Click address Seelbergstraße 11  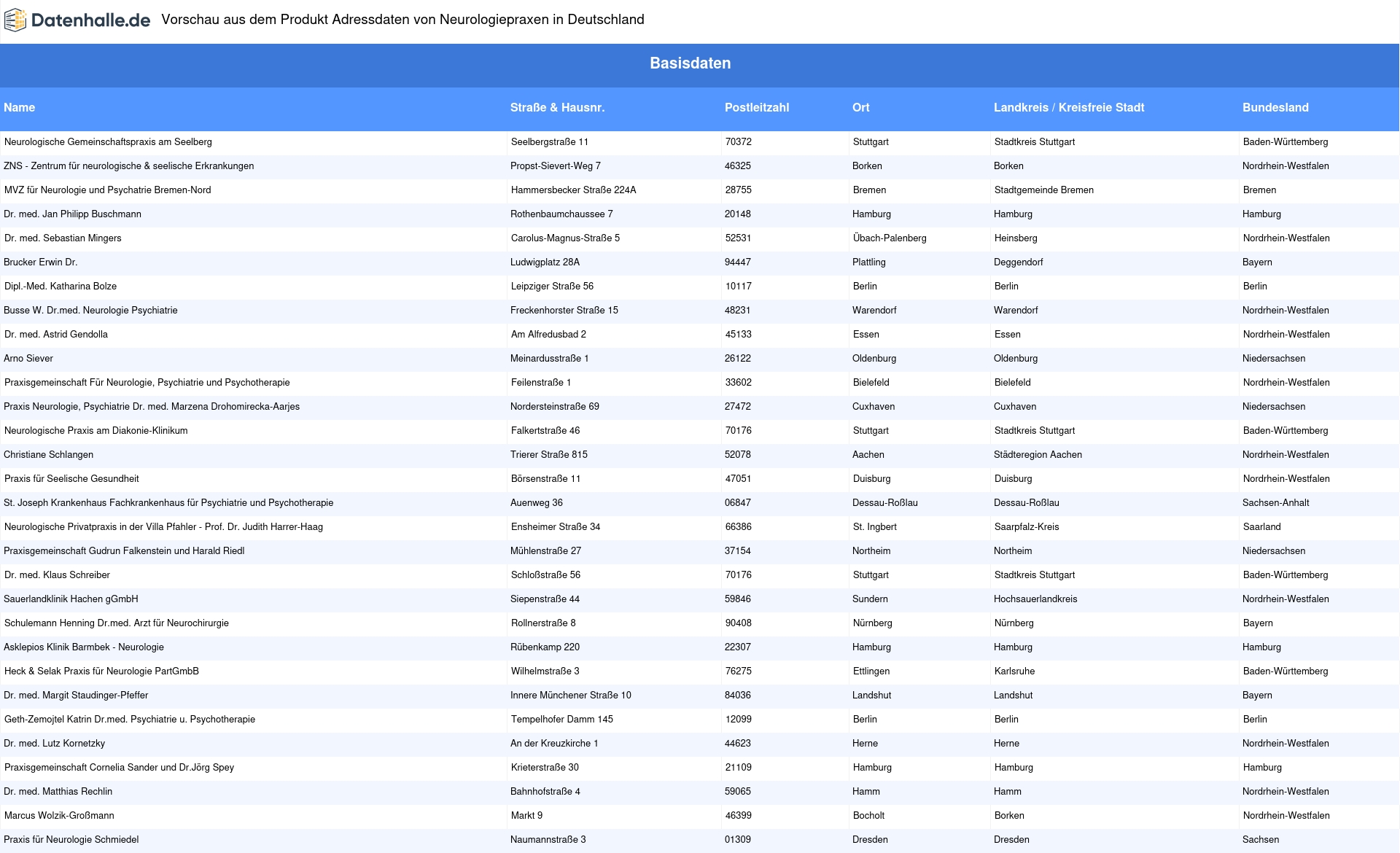pos(550,142)
